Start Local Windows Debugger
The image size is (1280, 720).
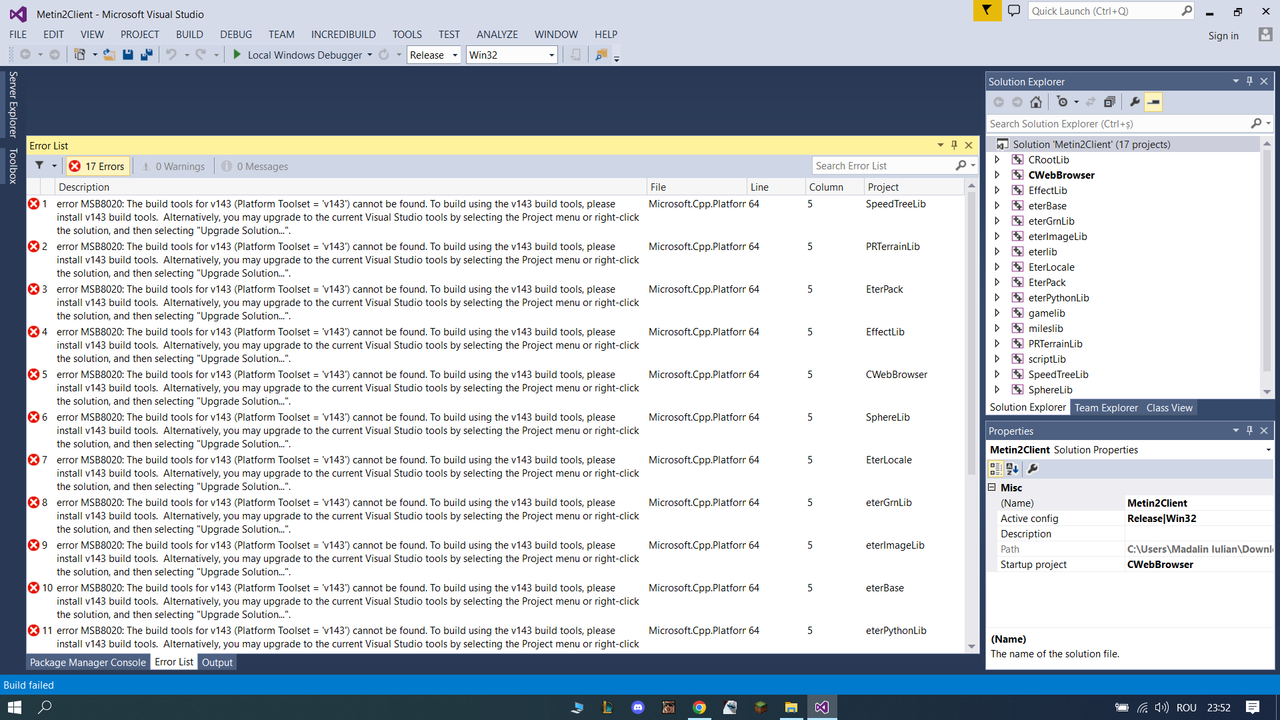pos(297,55)
